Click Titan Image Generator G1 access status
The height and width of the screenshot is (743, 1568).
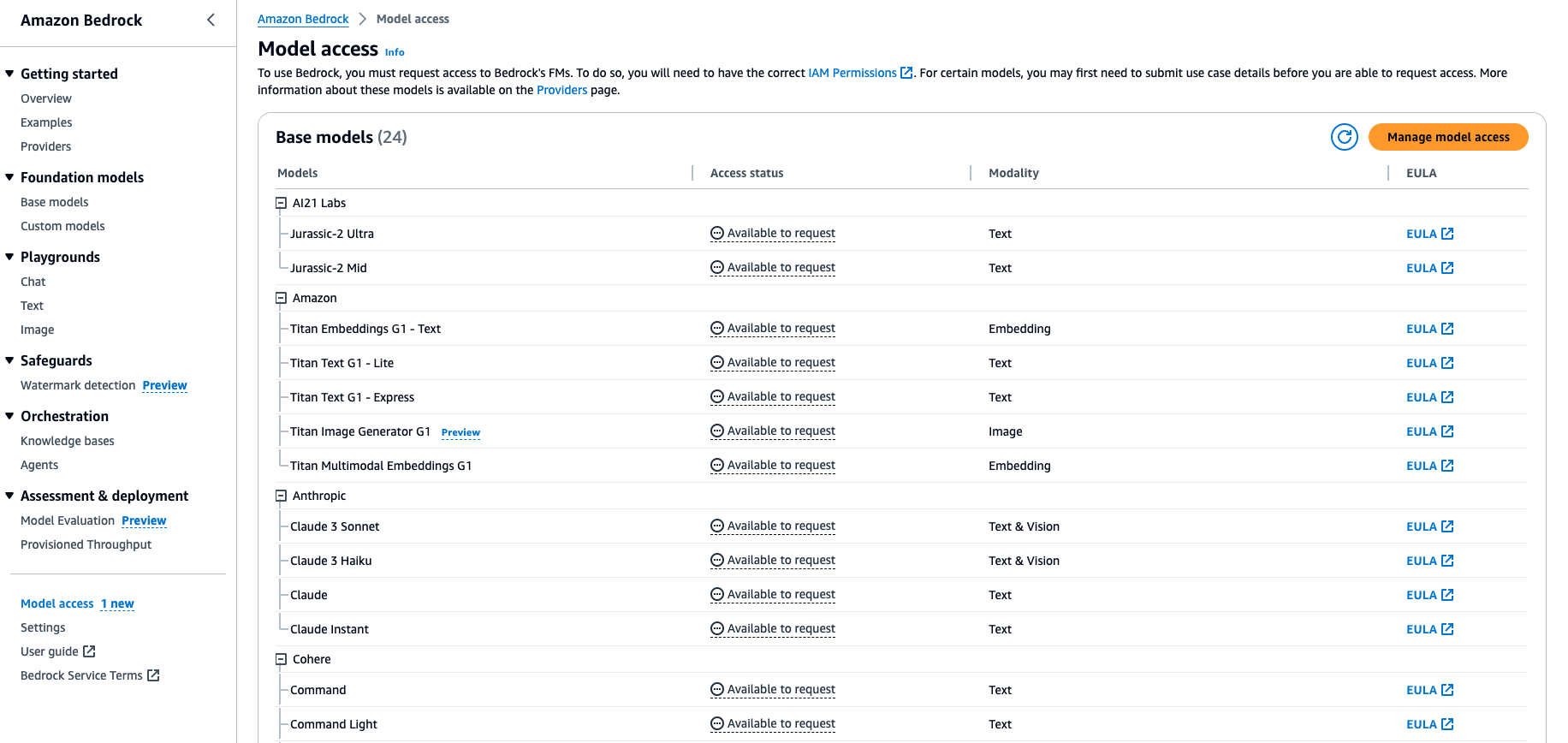click(x=773, y=431)
